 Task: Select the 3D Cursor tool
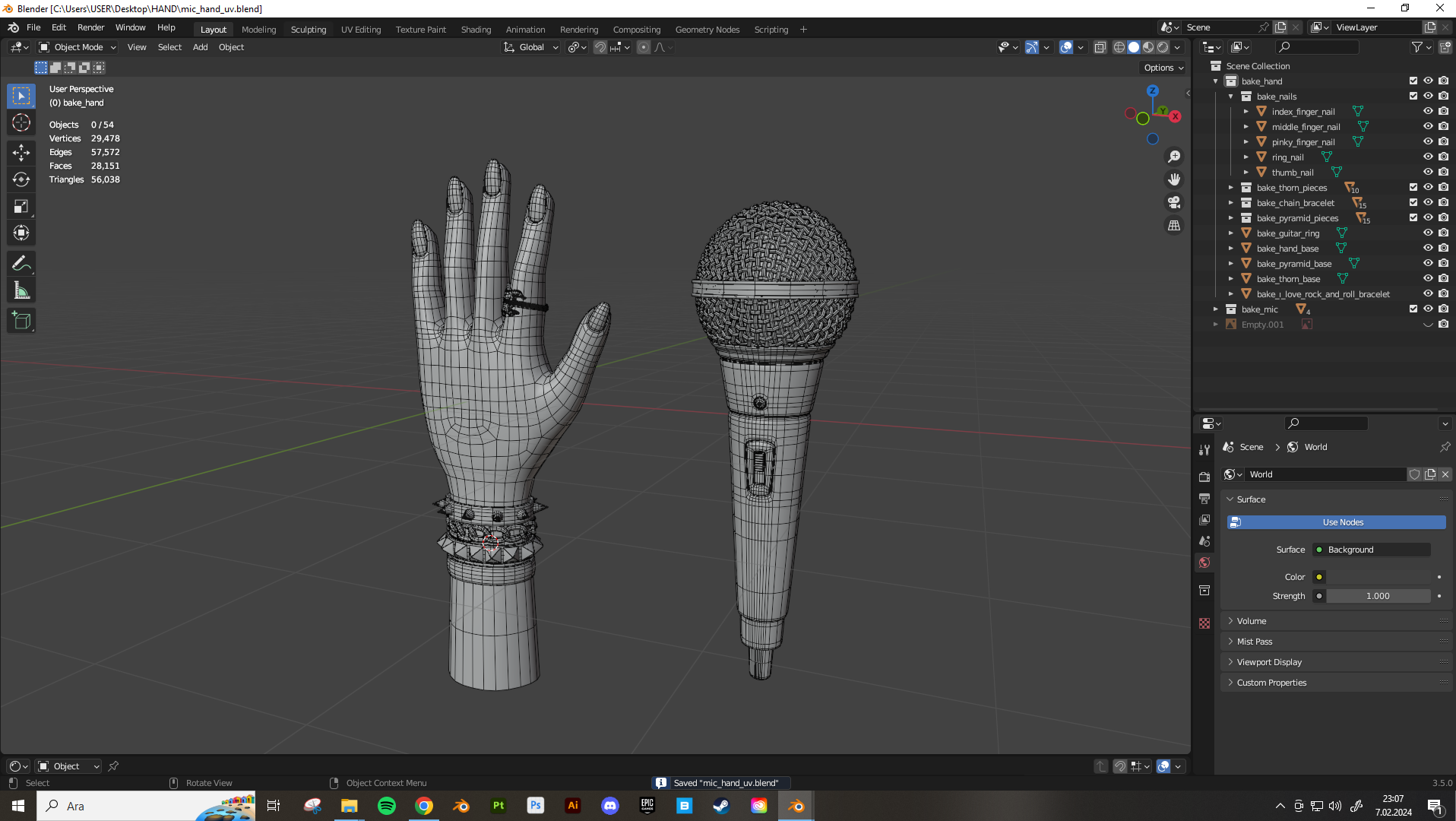[21, 123]
